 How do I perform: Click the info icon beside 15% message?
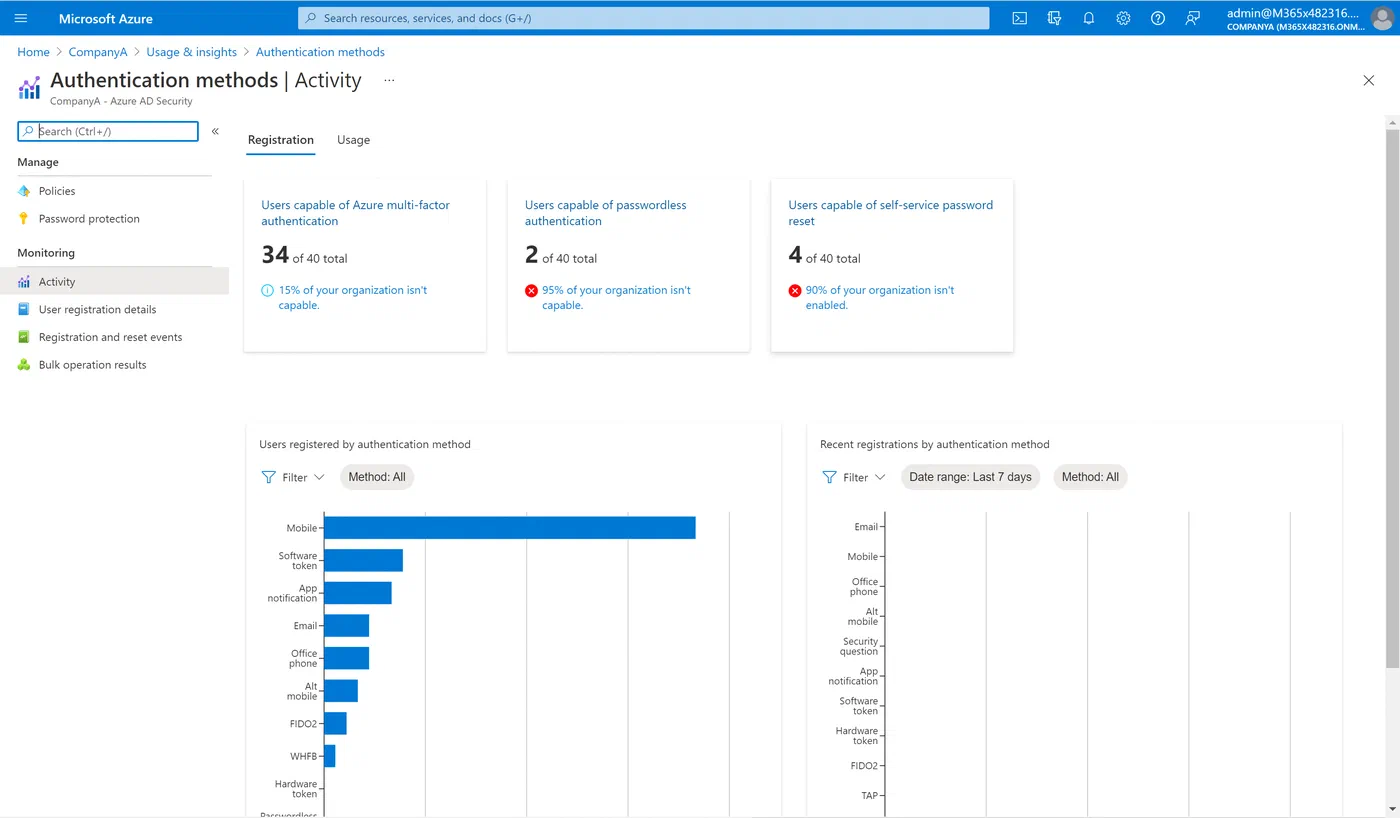[x=267, y=290]
